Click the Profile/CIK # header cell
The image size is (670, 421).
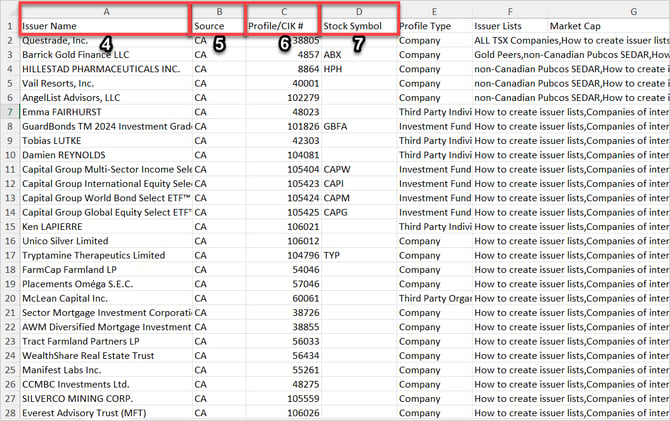point(283,26)
